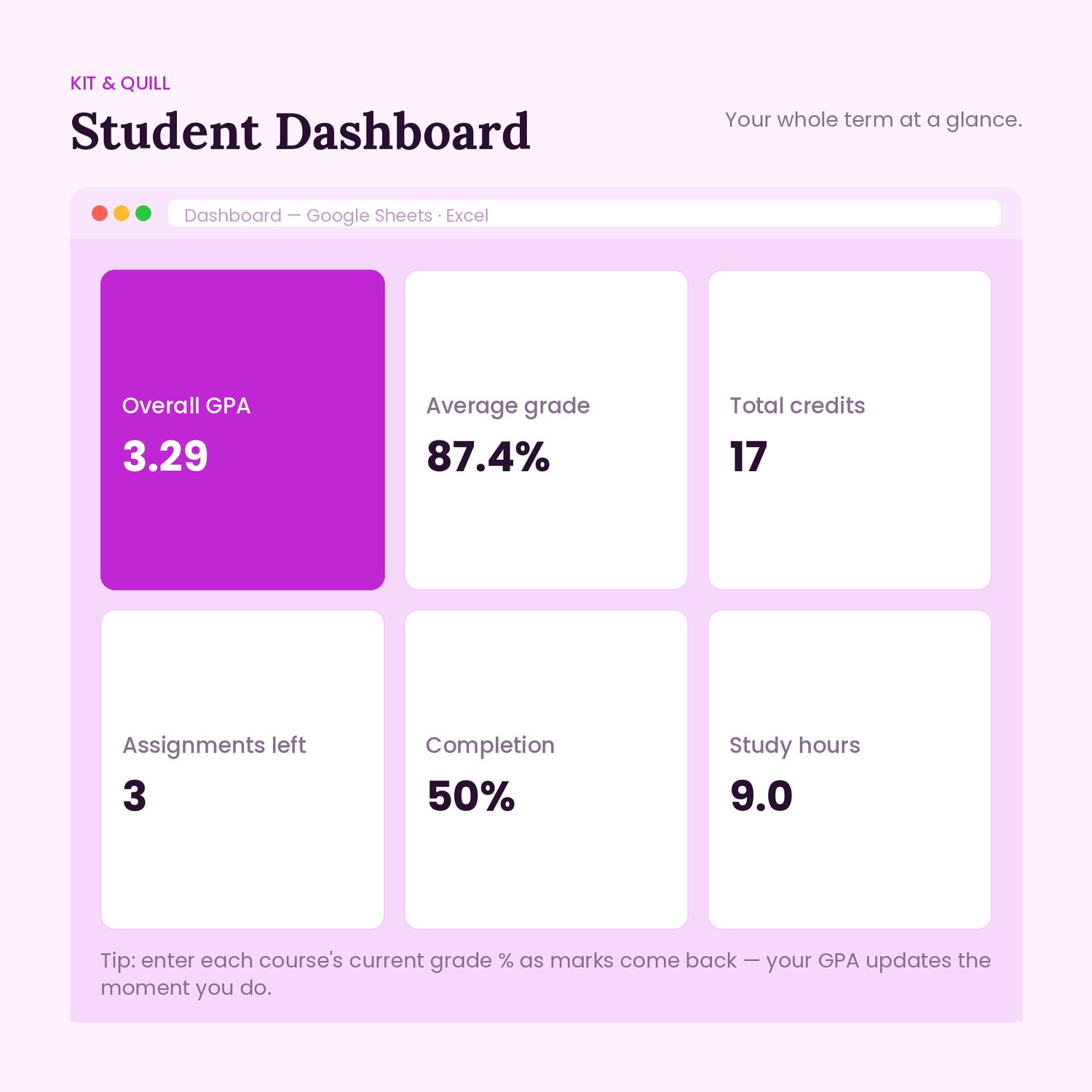The width and height of the screenshot is (1092, 1092).
Task: Open the Assignments left card
Action: pyautogui.click(x=242, y=769)
